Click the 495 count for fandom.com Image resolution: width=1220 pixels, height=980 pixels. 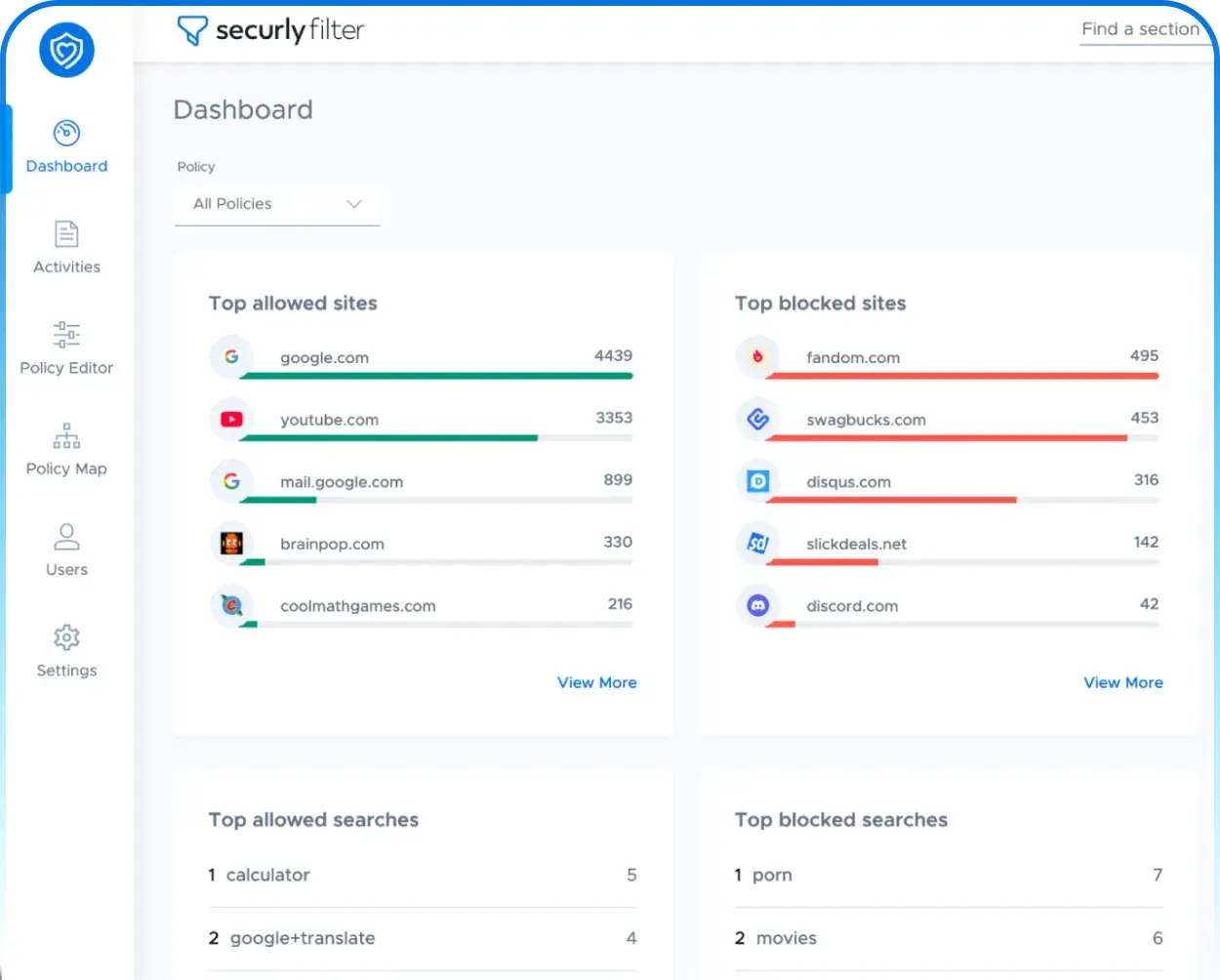point(1144,355)
